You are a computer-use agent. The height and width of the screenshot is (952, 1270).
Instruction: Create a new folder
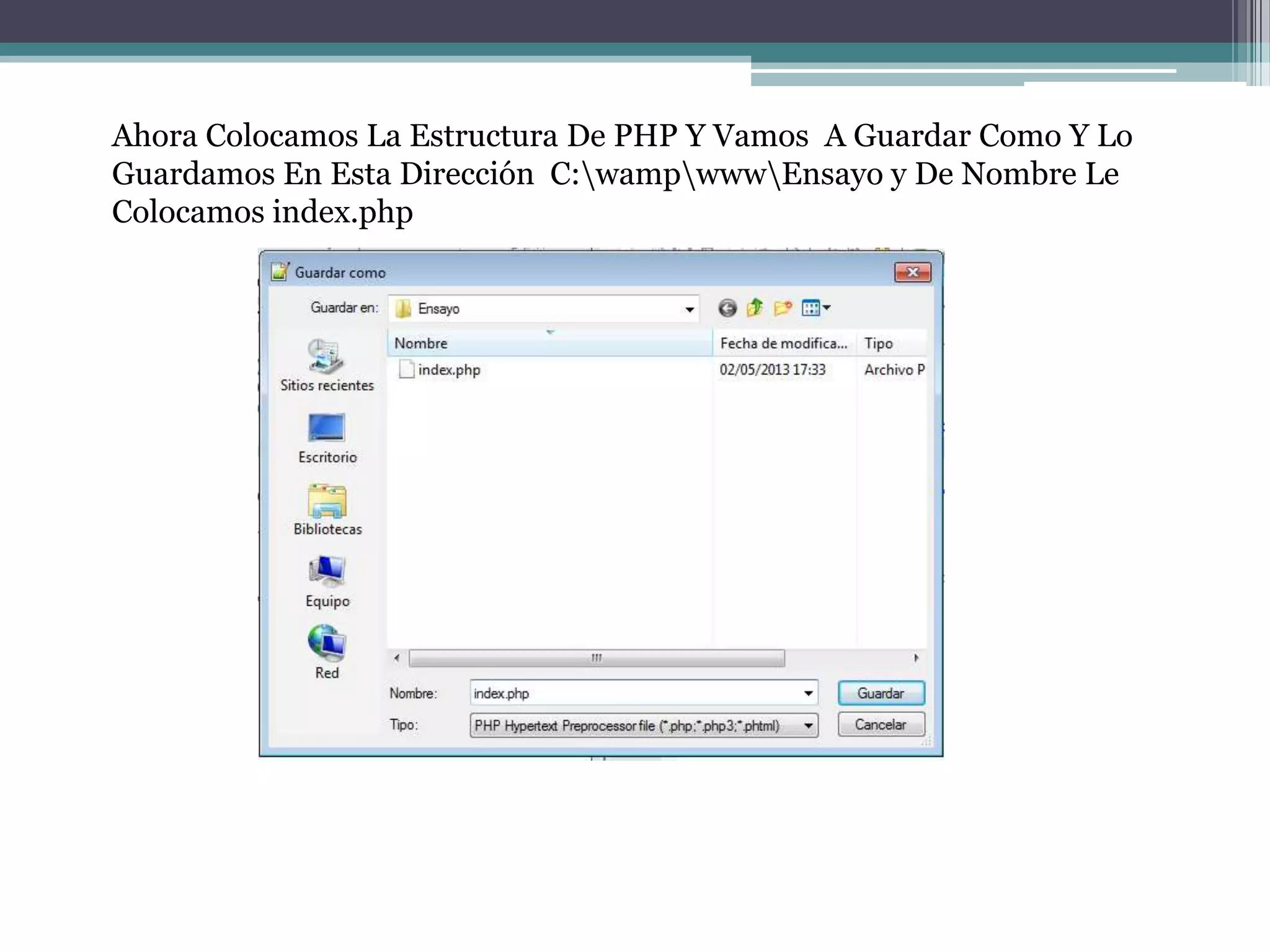[783, 307]
